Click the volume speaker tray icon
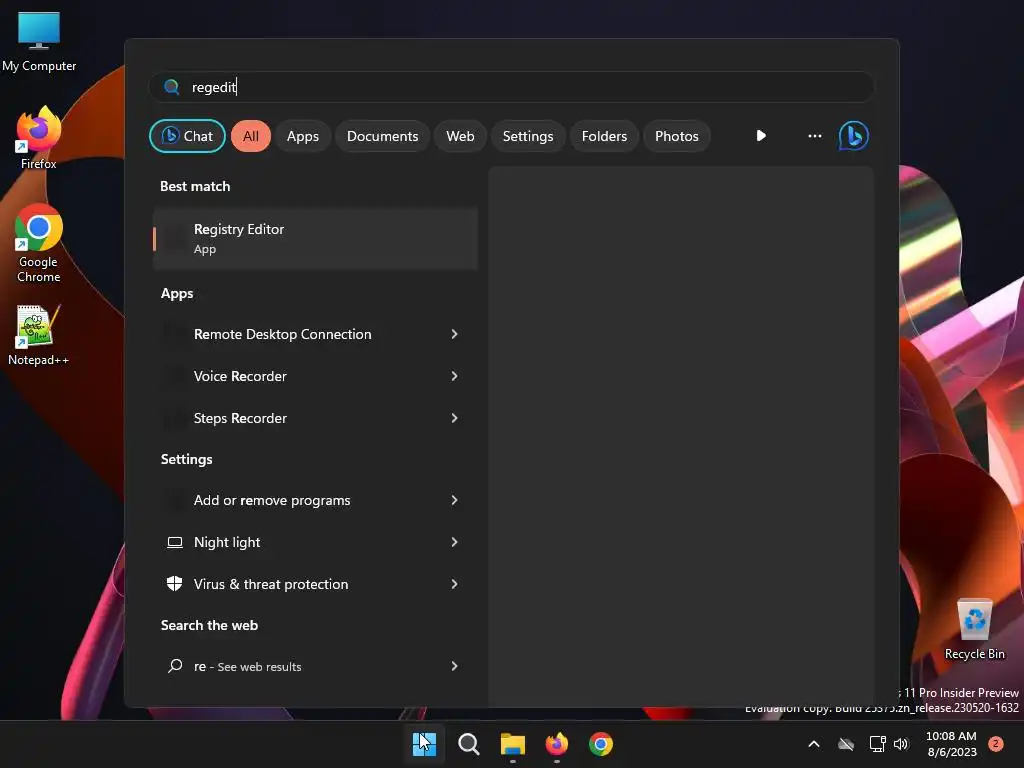This screenshot has height=768, width=1024. tap(901, 744)
